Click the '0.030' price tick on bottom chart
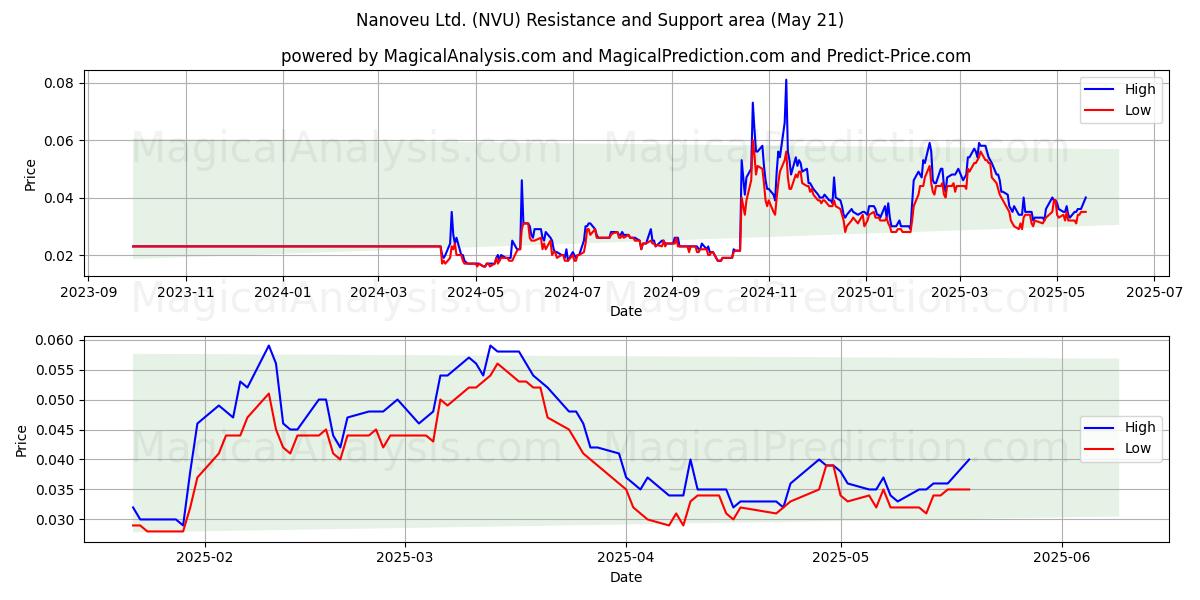 click(x=57, y=520)
